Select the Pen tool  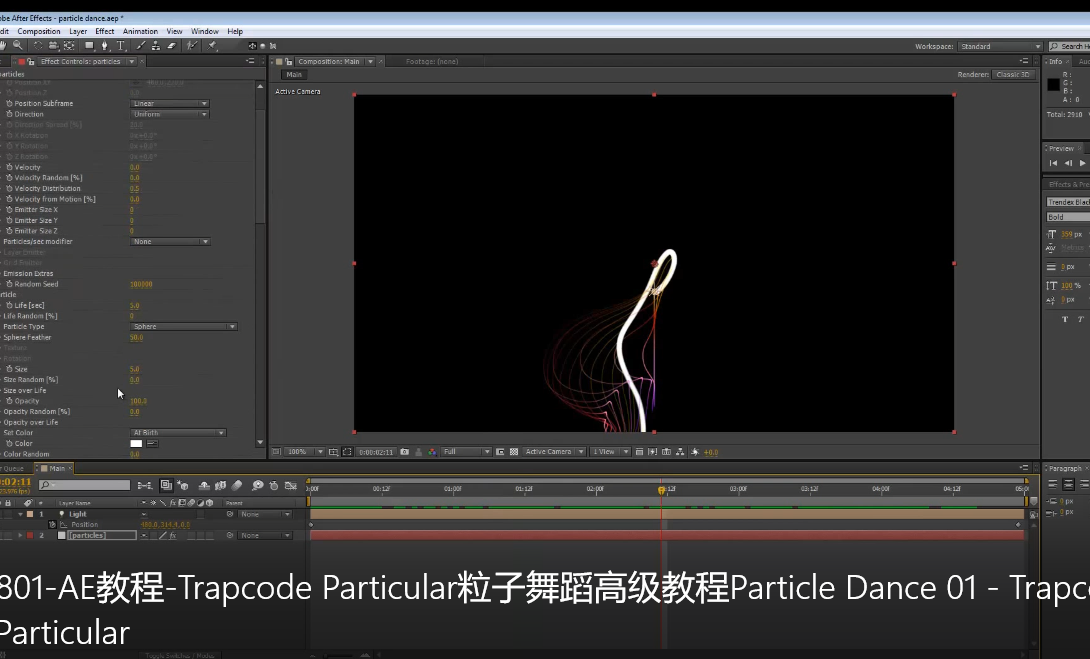pos(104,46)
